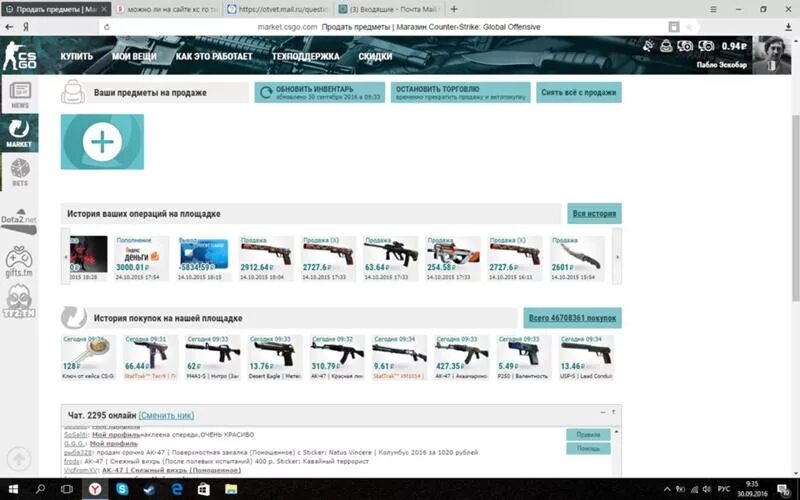Open case key purchase priced 128

(88, 357)
